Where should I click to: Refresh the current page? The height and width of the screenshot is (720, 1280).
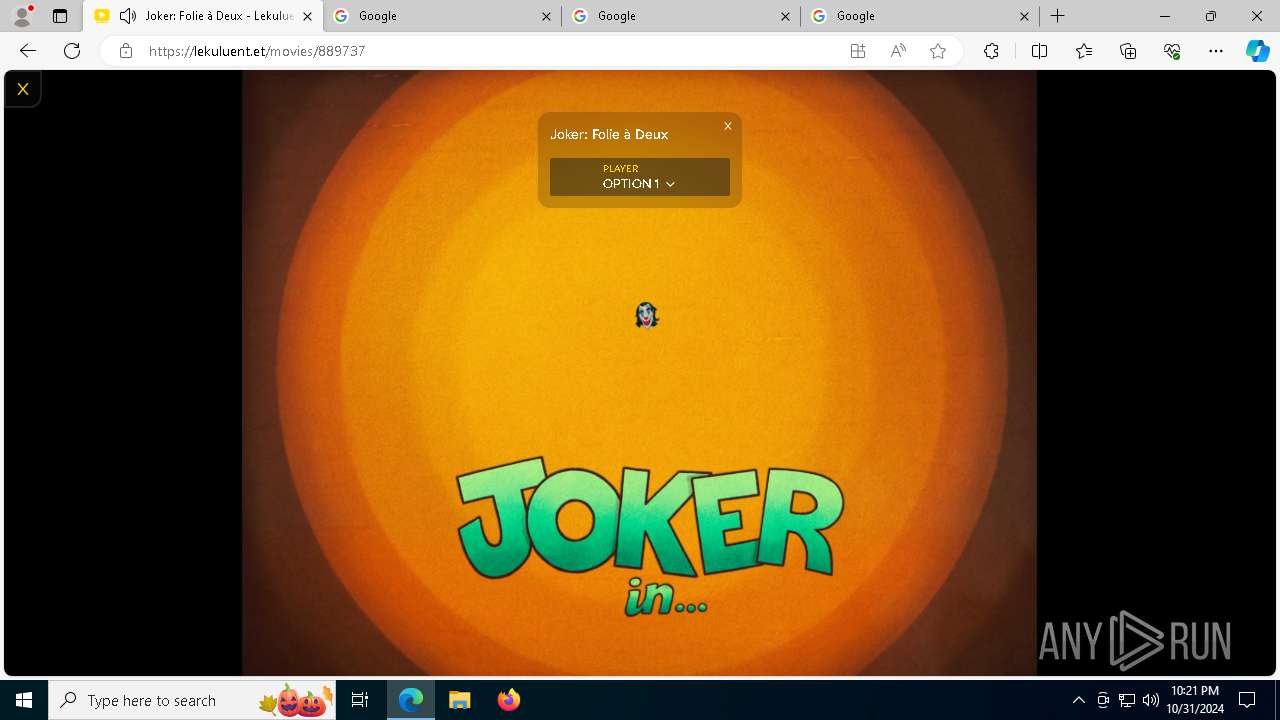click(72, 51)
